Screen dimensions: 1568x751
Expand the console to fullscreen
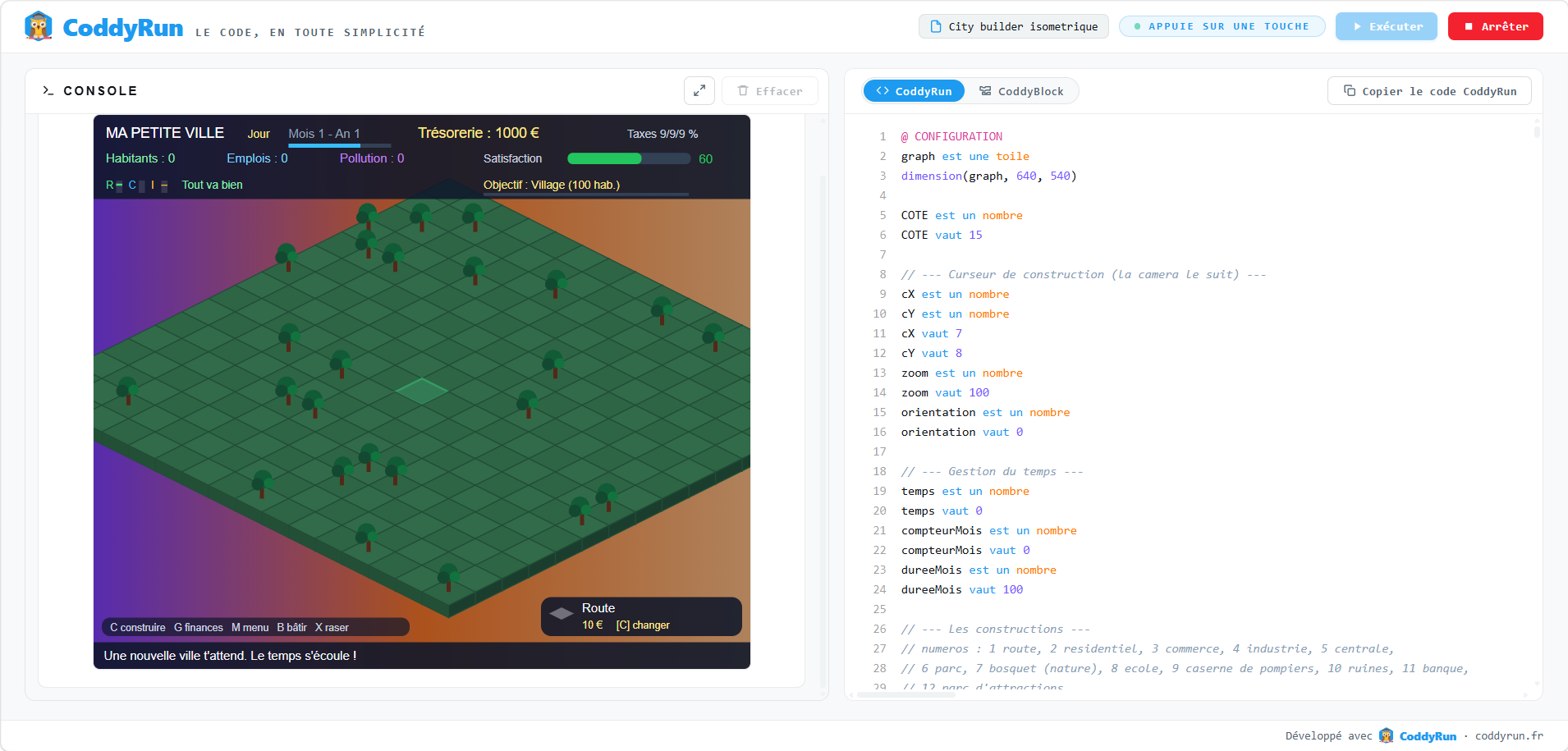(x=699, y=91)
